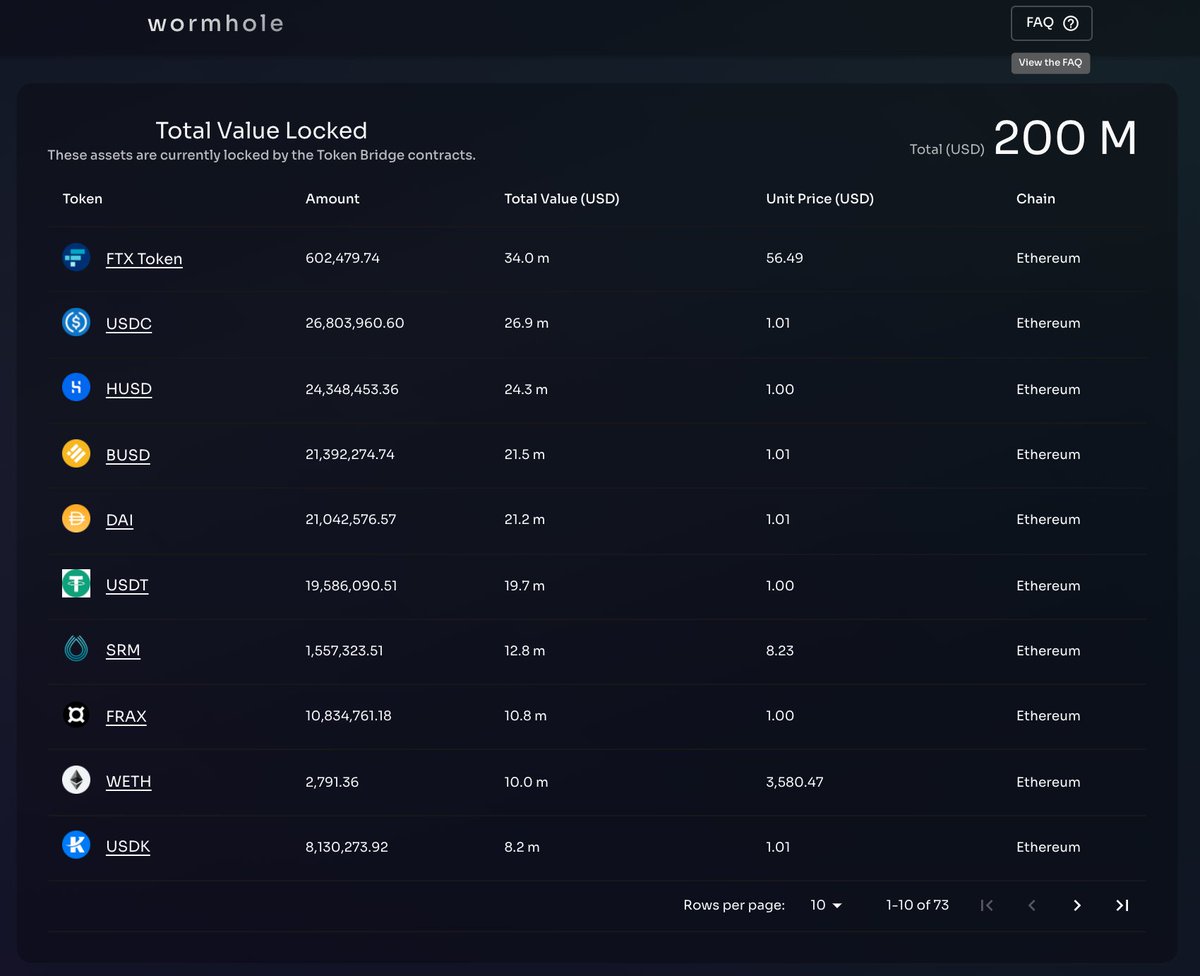1200x976 pixels.
Task: Click the amount 1,557,323.51
Action: [344, 650]
